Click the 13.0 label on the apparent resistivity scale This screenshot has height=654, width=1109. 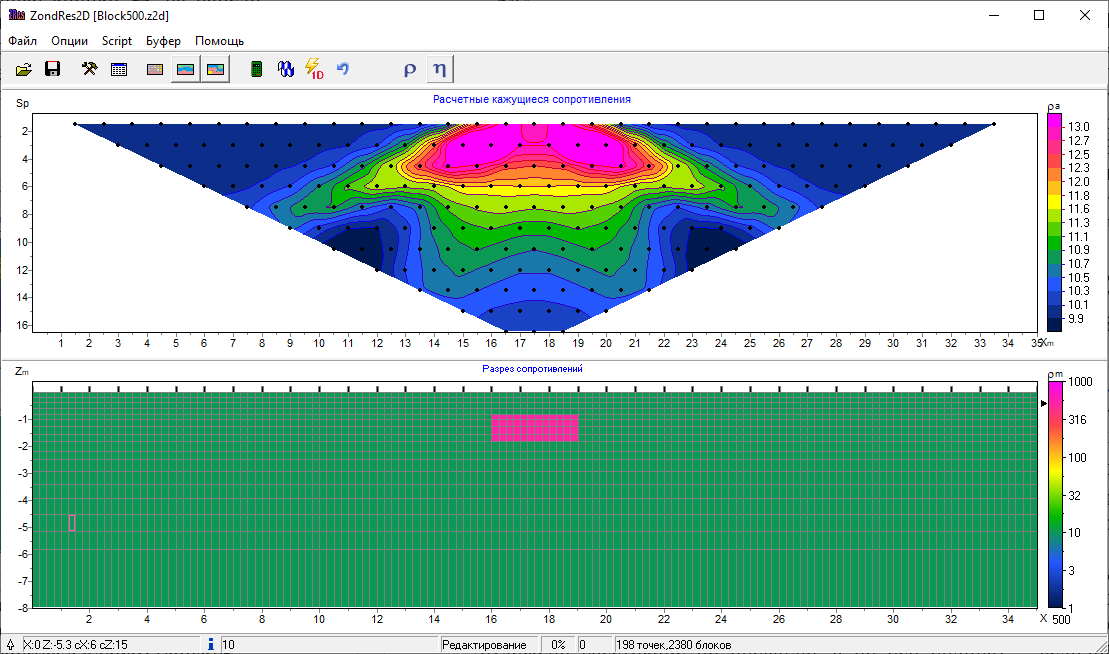click(x=1079, y=127)
